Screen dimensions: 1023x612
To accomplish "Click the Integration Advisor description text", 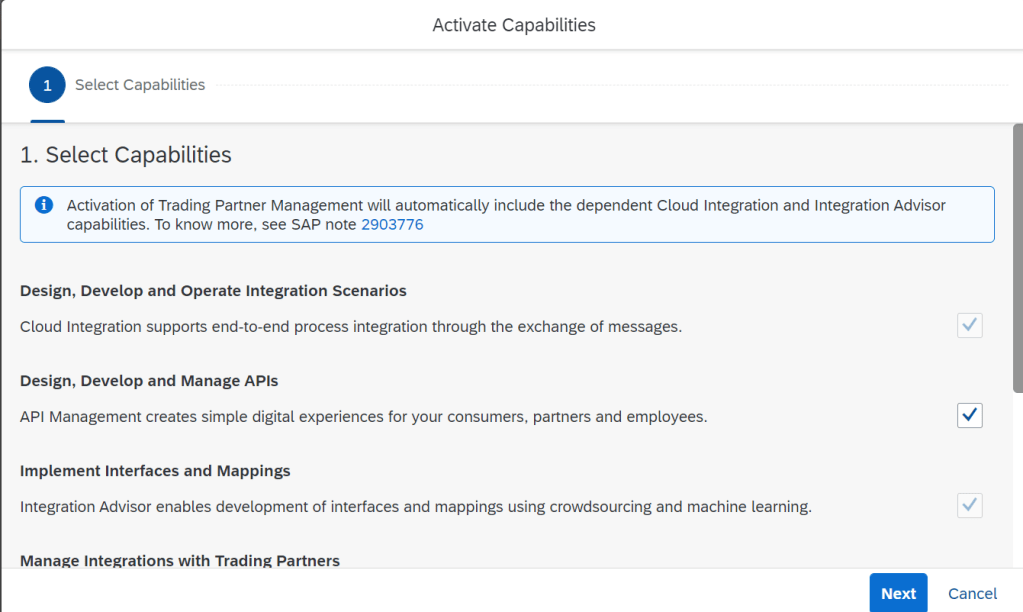I will point(415,506).
